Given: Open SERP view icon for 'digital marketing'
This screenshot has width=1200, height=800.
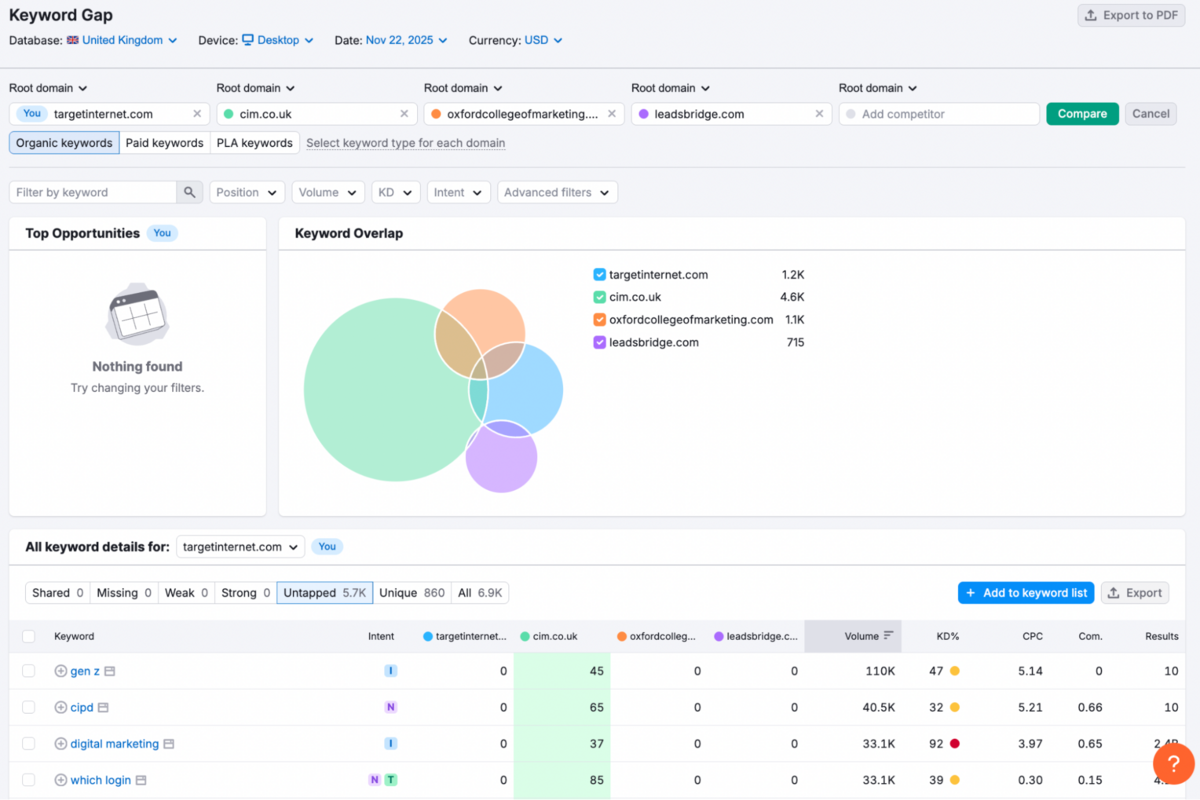Looking at the screenshot, I should (169, 744).
